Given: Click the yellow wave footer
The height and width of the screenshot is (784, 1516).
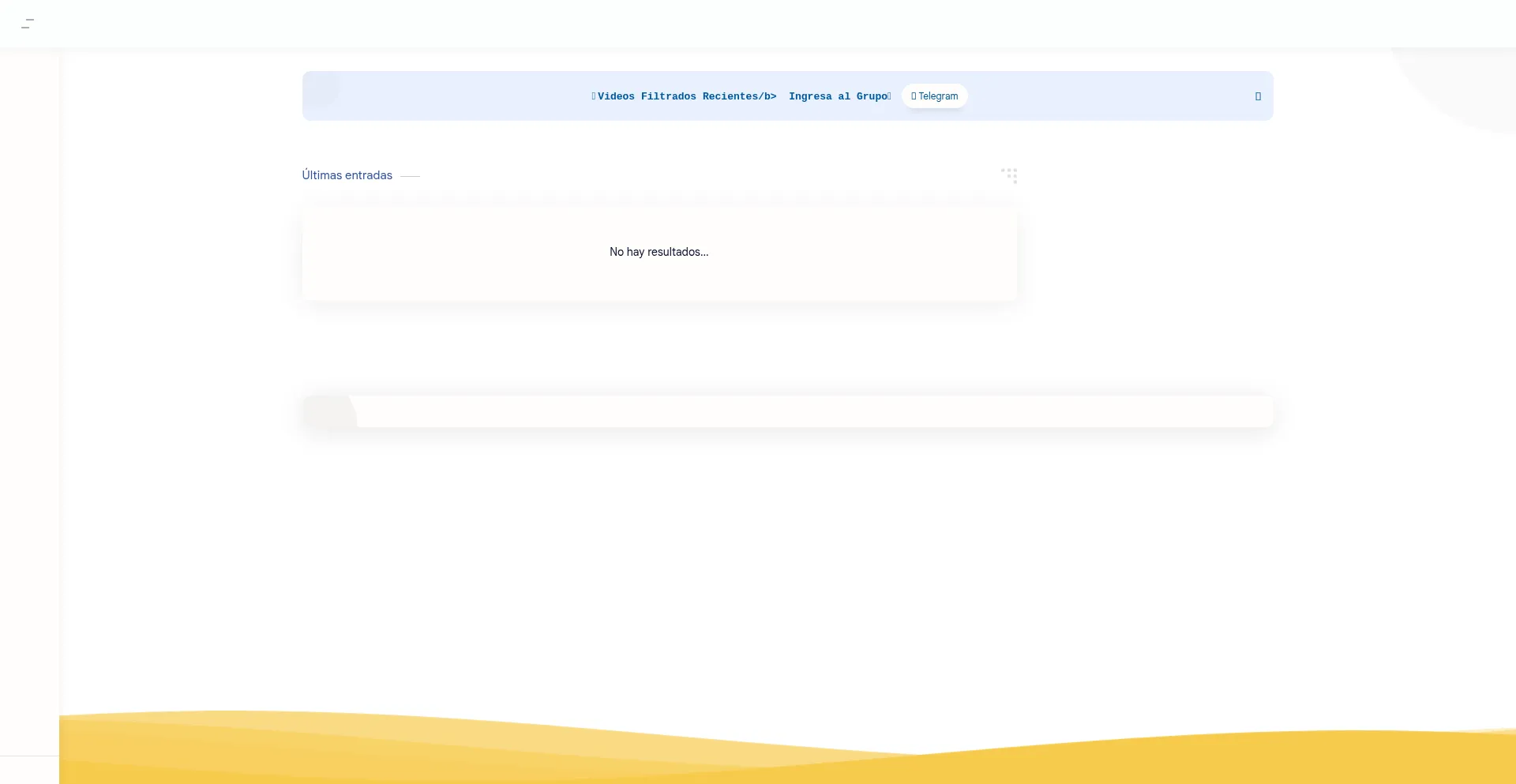Looking at the screenshot, I should click(x=790, y=762).
